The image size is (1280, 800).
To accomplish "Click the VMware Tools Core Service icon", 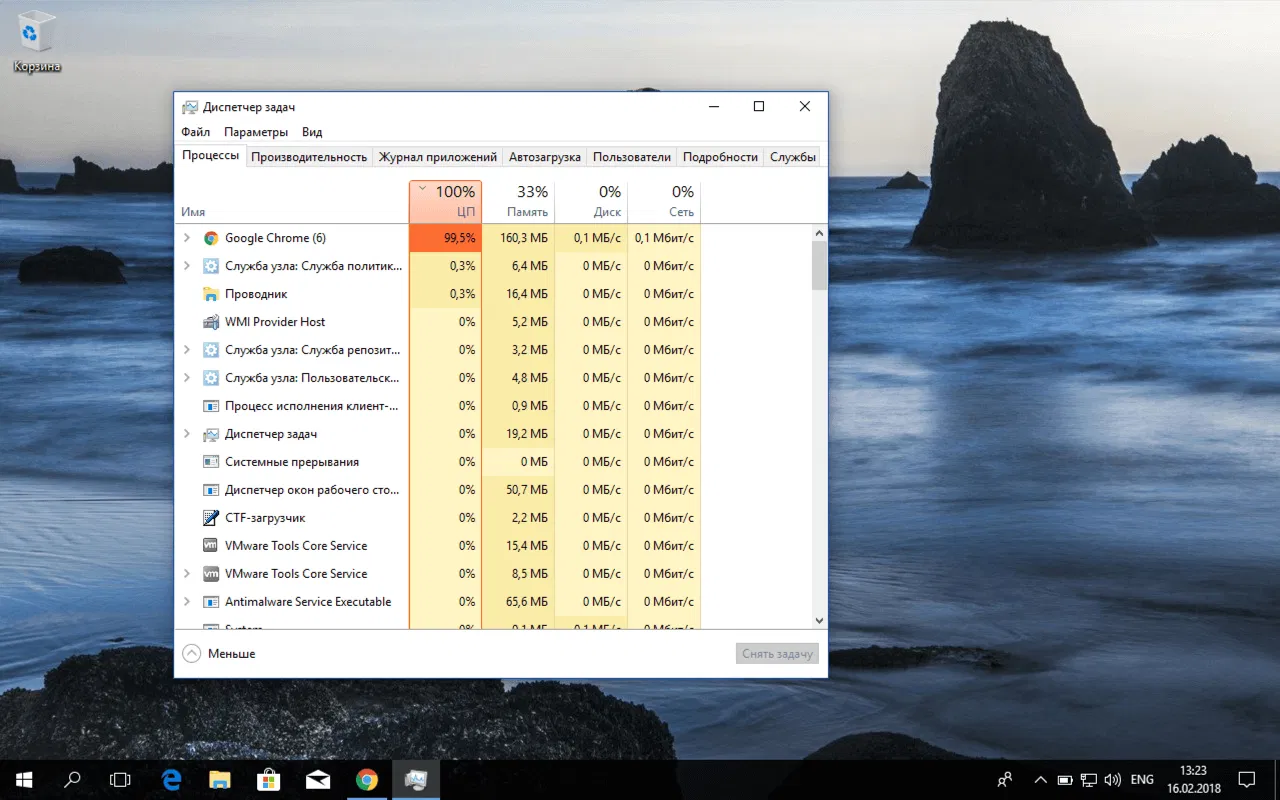I will click(211, 545).
